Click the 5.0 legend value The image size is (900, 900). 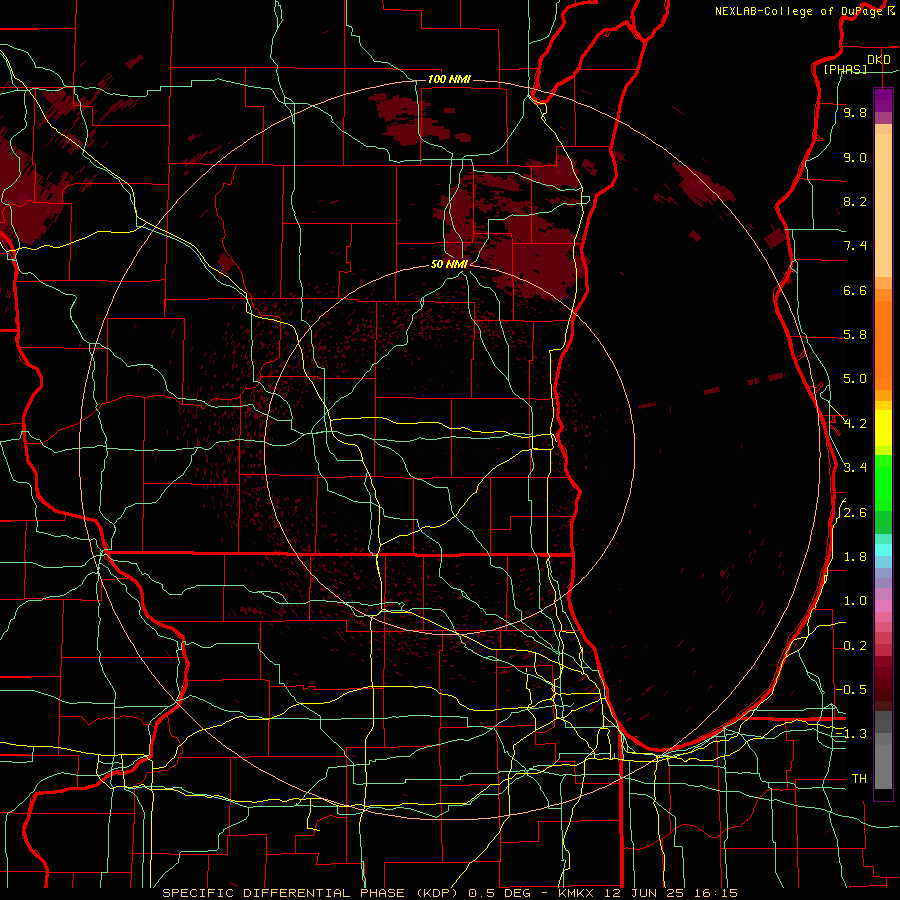pyautogui.click(x=855, y=379)
